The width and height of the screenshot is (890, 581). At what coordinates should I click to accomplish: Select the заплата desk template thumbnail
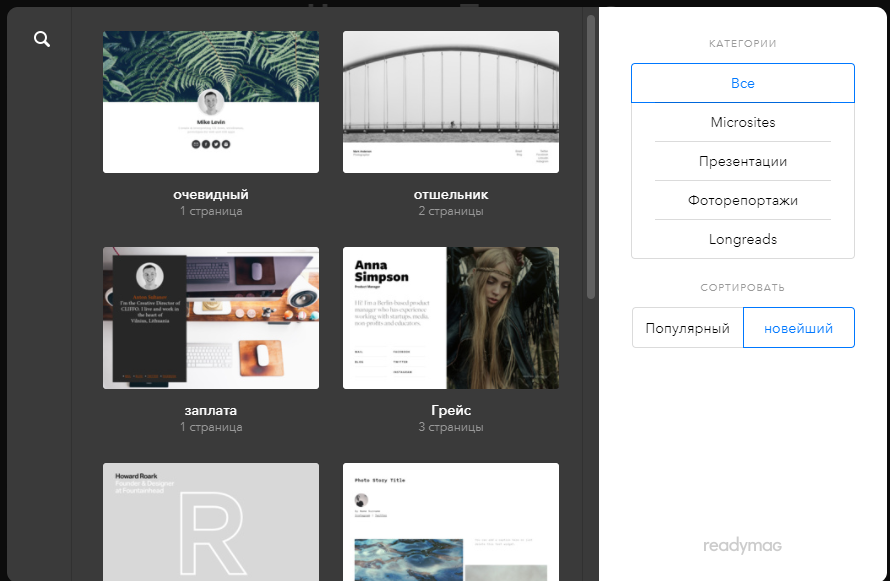pos(211,318)
